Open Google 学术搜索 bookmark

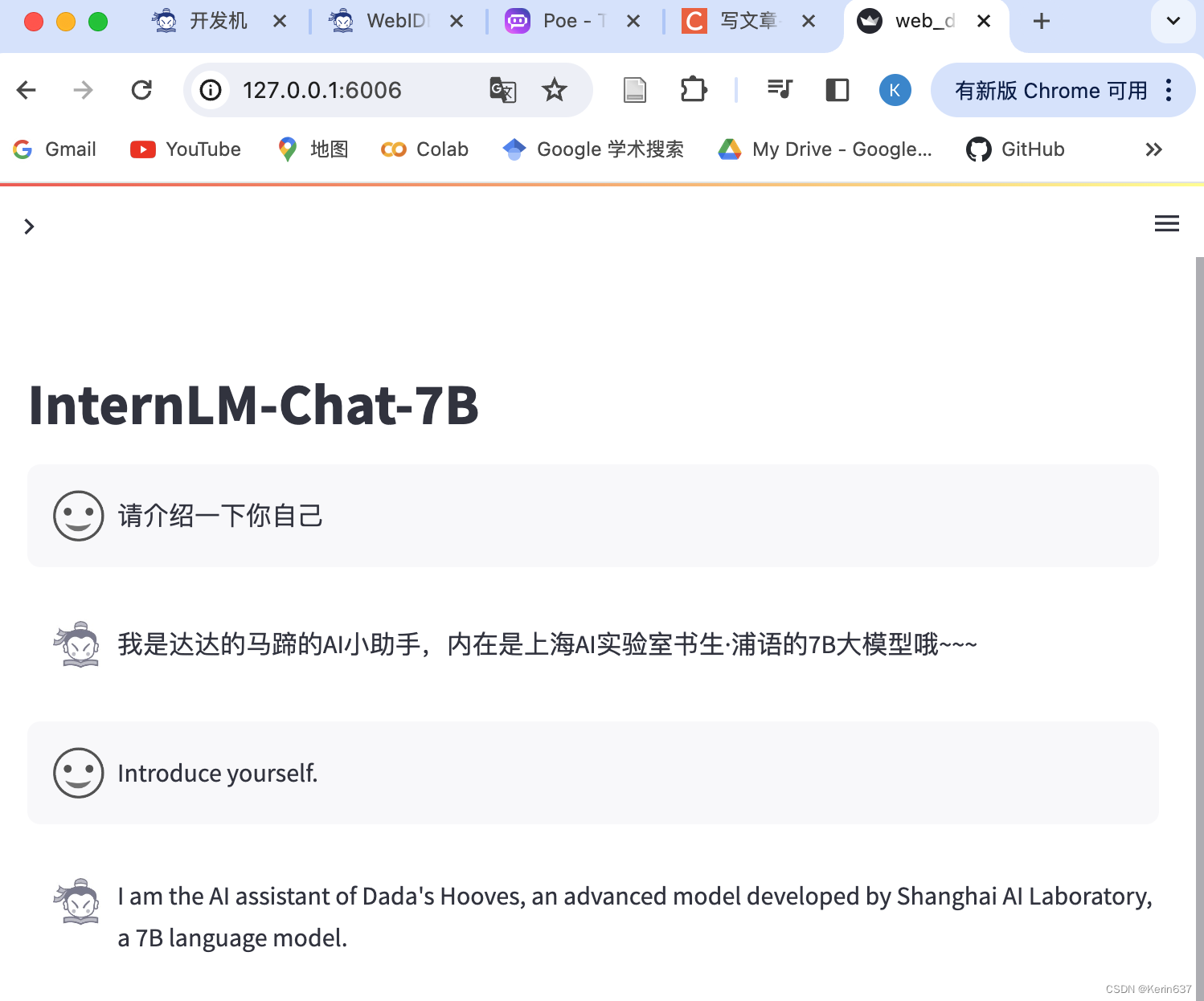coord(593,149)
